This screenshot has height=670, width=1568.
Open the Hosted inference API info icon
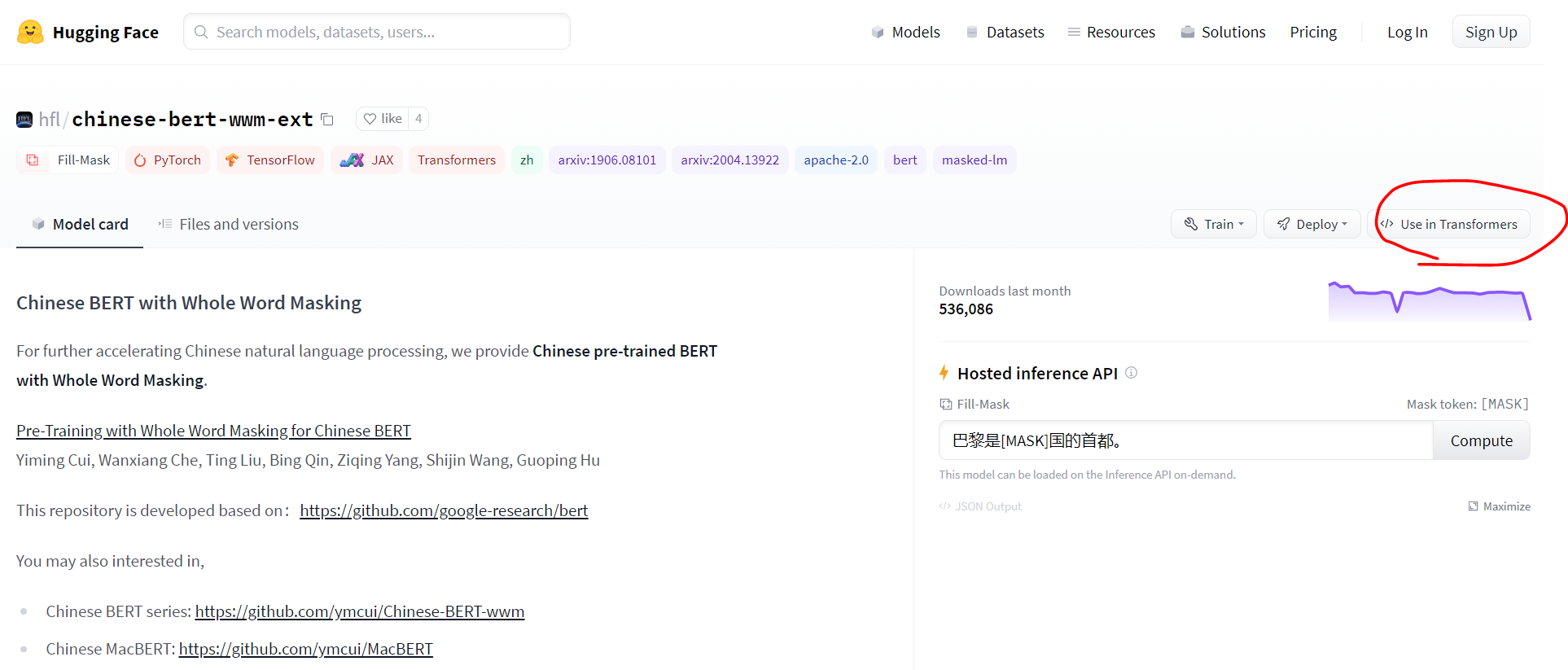coord(1131,373)
